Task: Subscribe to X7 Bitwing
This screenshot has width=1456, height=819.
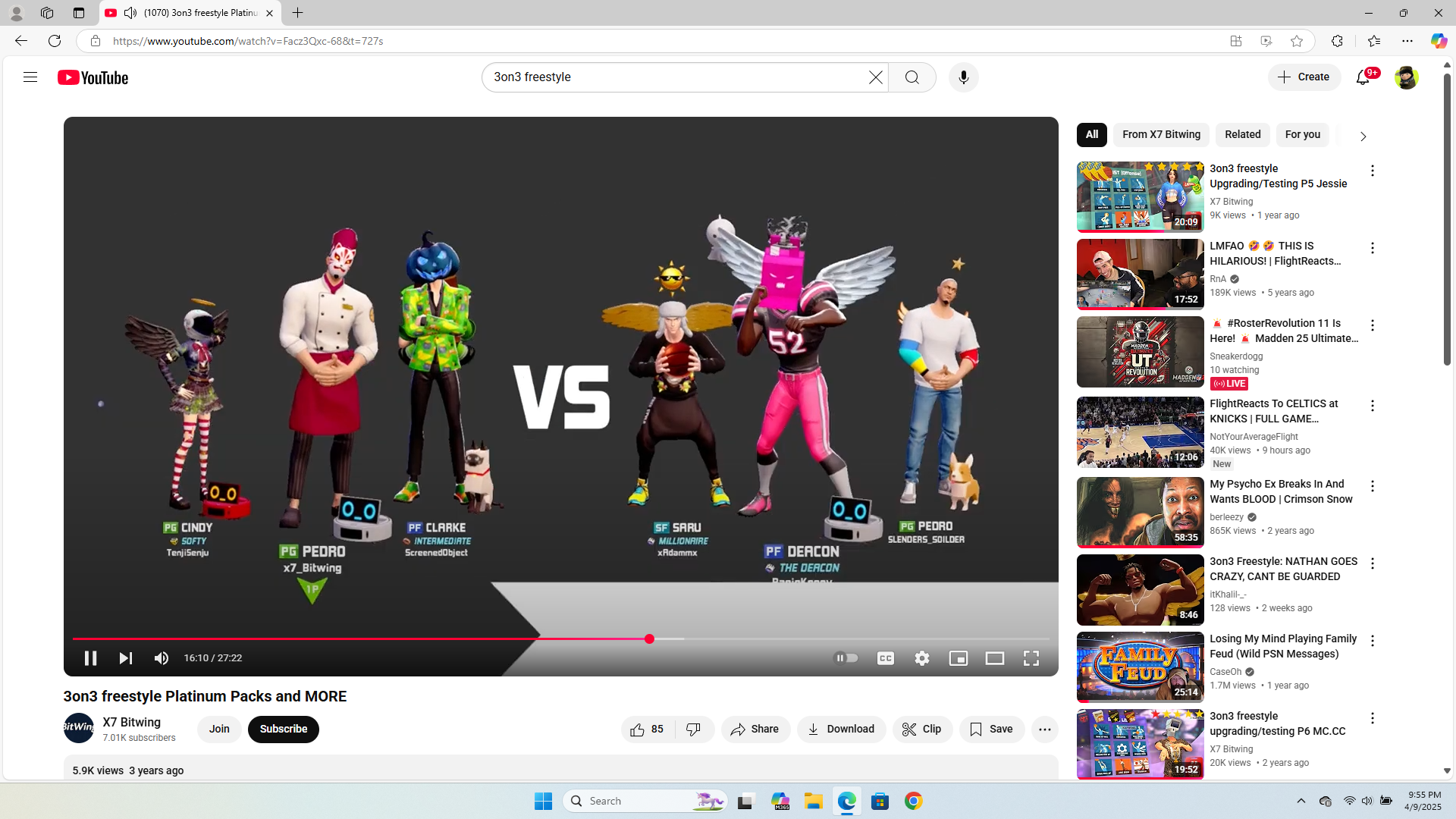Action: (x=284, y=730)
